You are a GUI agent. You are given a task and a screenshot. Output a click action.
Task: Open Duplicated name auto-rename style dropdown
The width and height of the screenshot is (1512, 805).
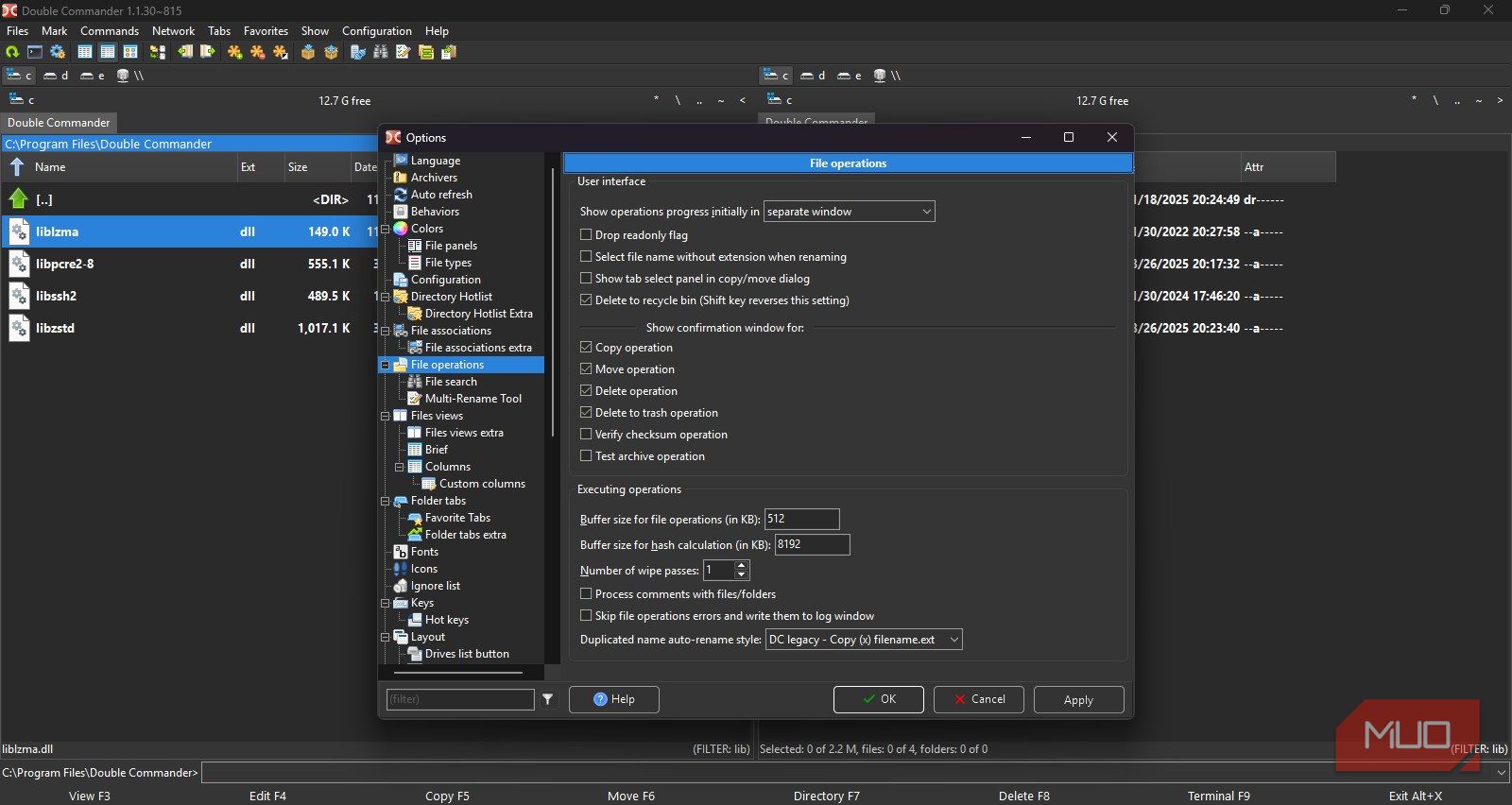[x=864, y=640]
